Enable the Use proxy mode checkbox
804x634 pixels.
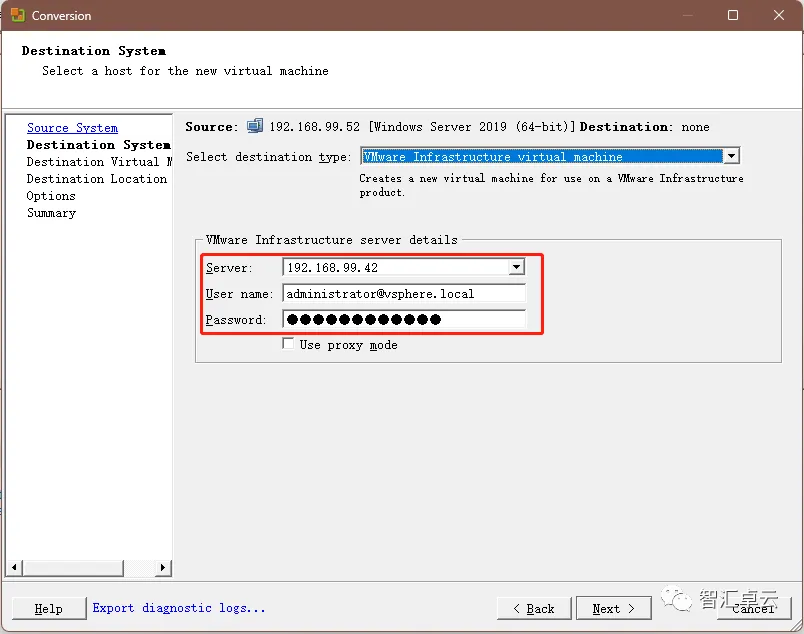coord(288,344)
